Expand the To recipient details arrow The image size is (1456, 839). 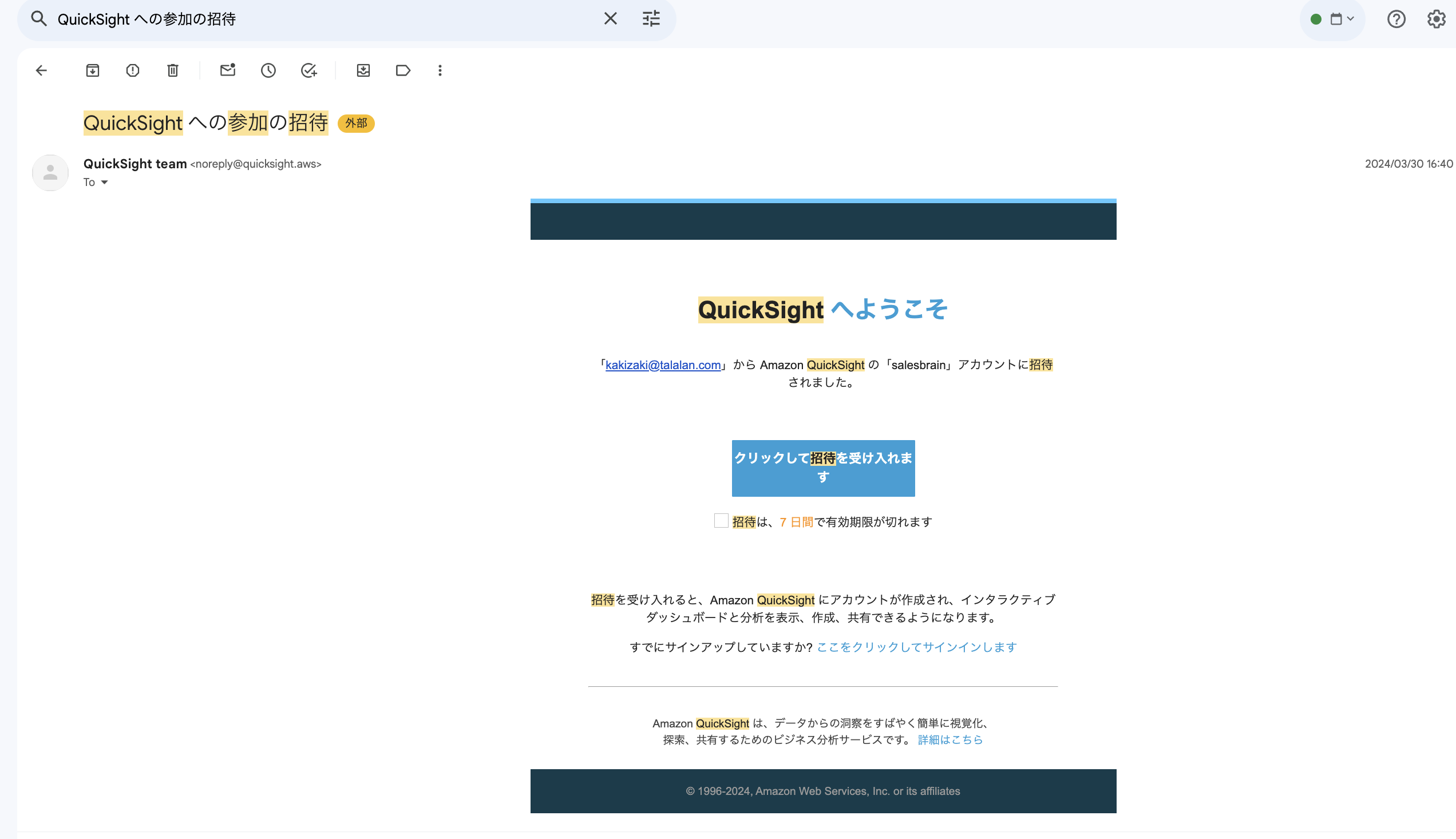coord(104,182)
